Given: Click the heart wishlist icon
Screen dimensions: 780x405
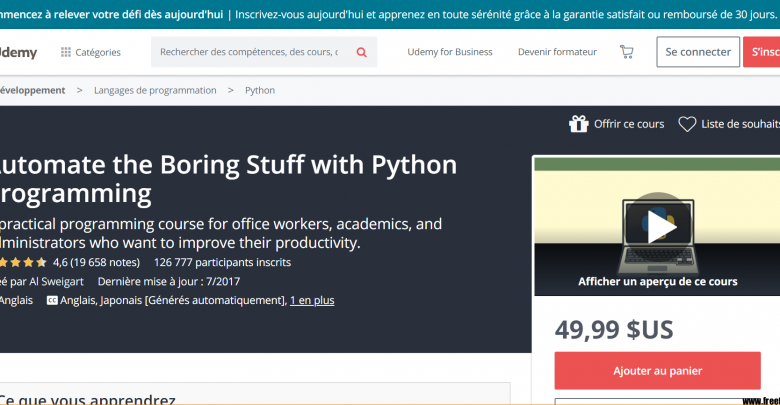Looking at the screenshot, I should click(x=687, y=124).
